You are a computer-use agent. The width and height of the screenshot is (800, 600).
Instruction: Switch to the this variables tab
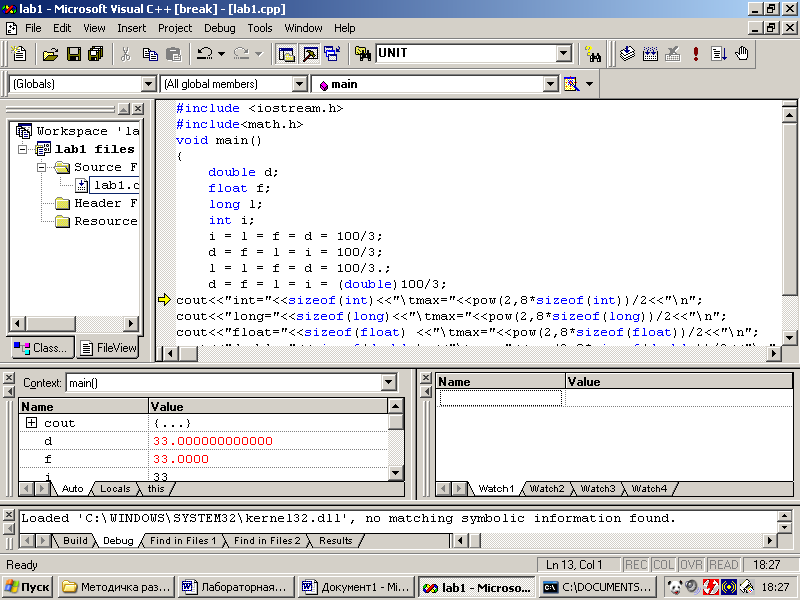(156, 489)
